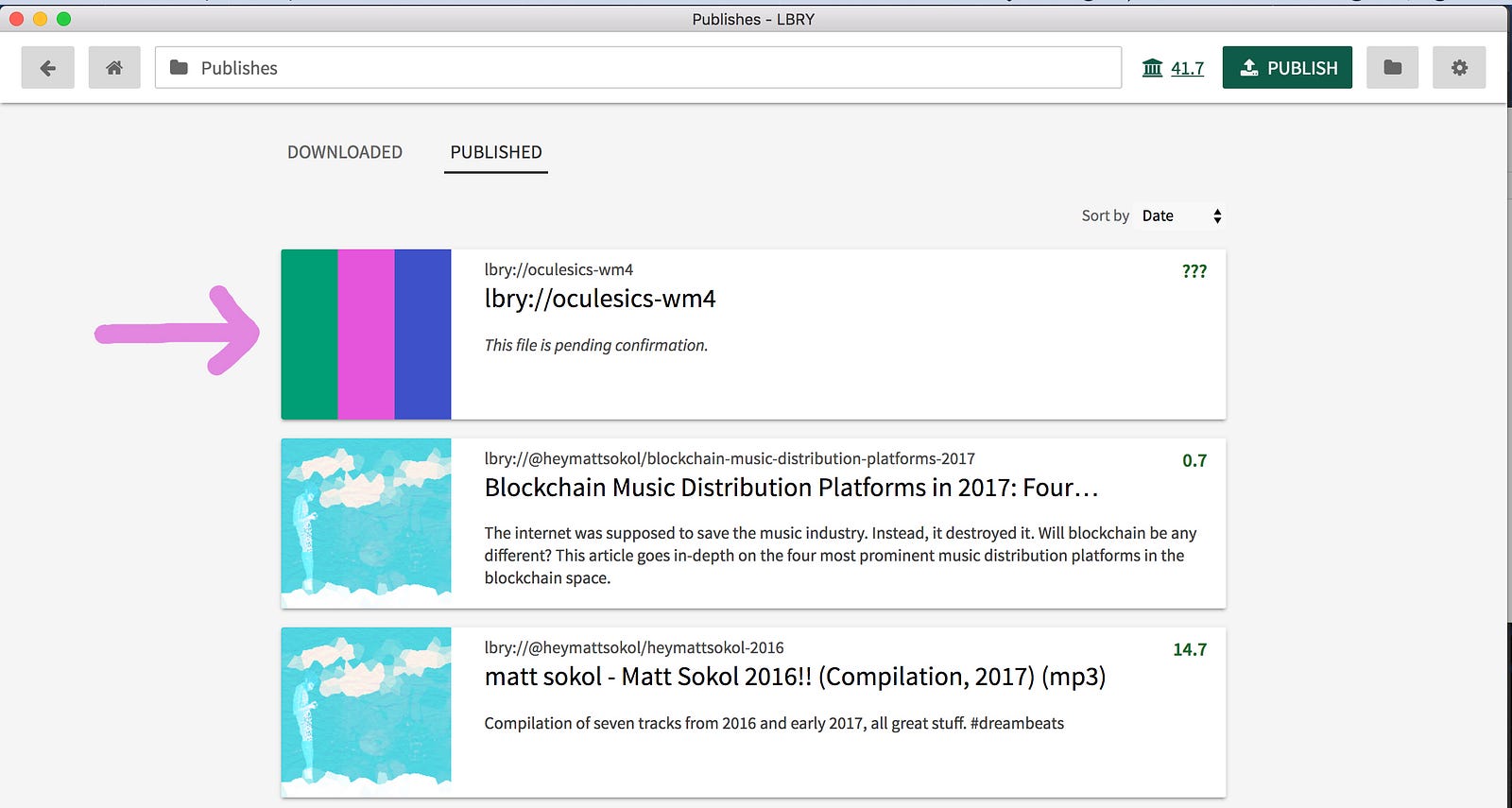The height and width of the screenshot is (808, 1512).
Task: Click the blockchain-music-distribution-platforms-2017 URI text
Action: coord(730,458)
